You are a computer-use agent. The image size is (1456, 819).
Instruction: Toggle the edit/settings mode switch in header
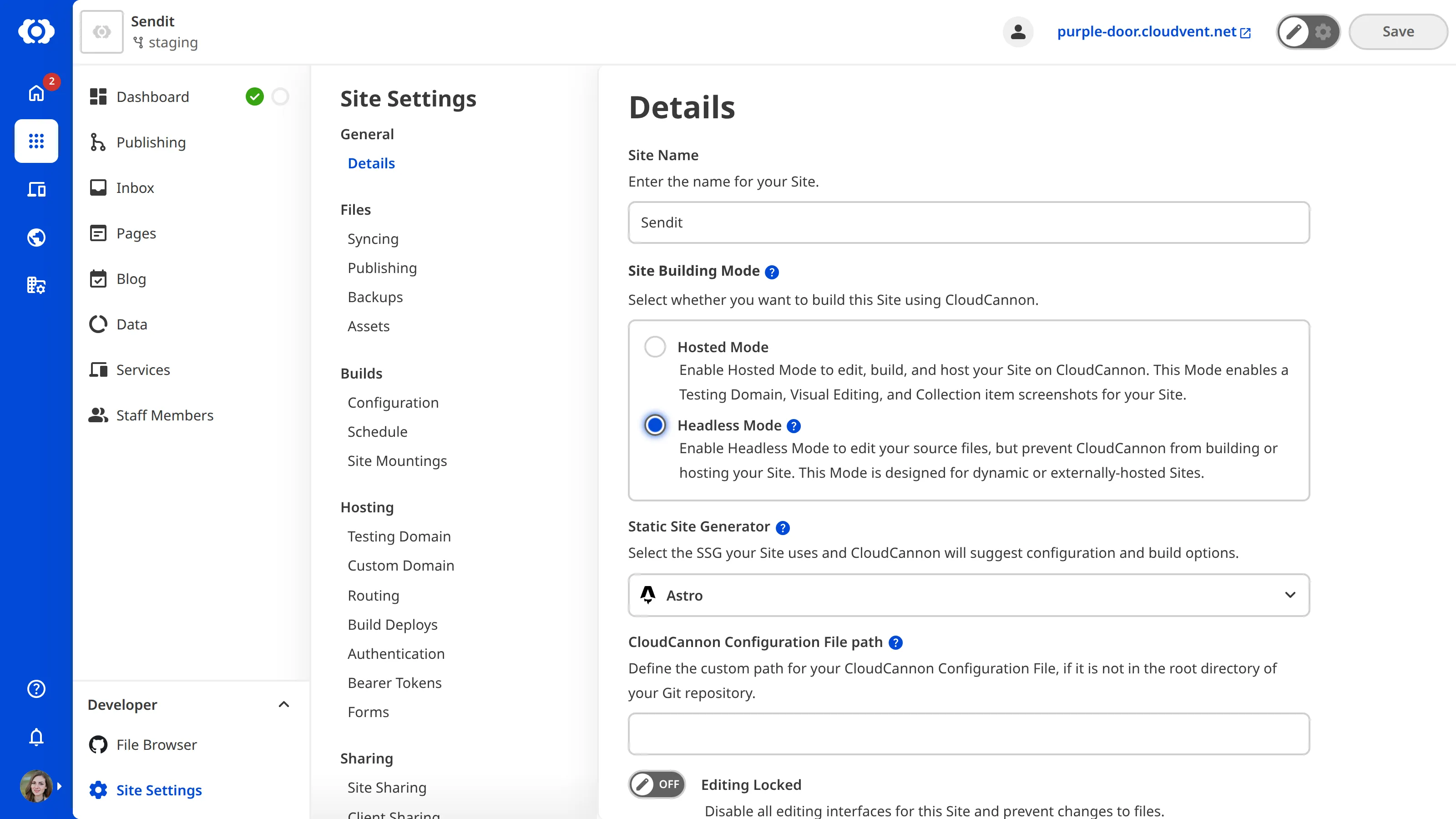1308,32
